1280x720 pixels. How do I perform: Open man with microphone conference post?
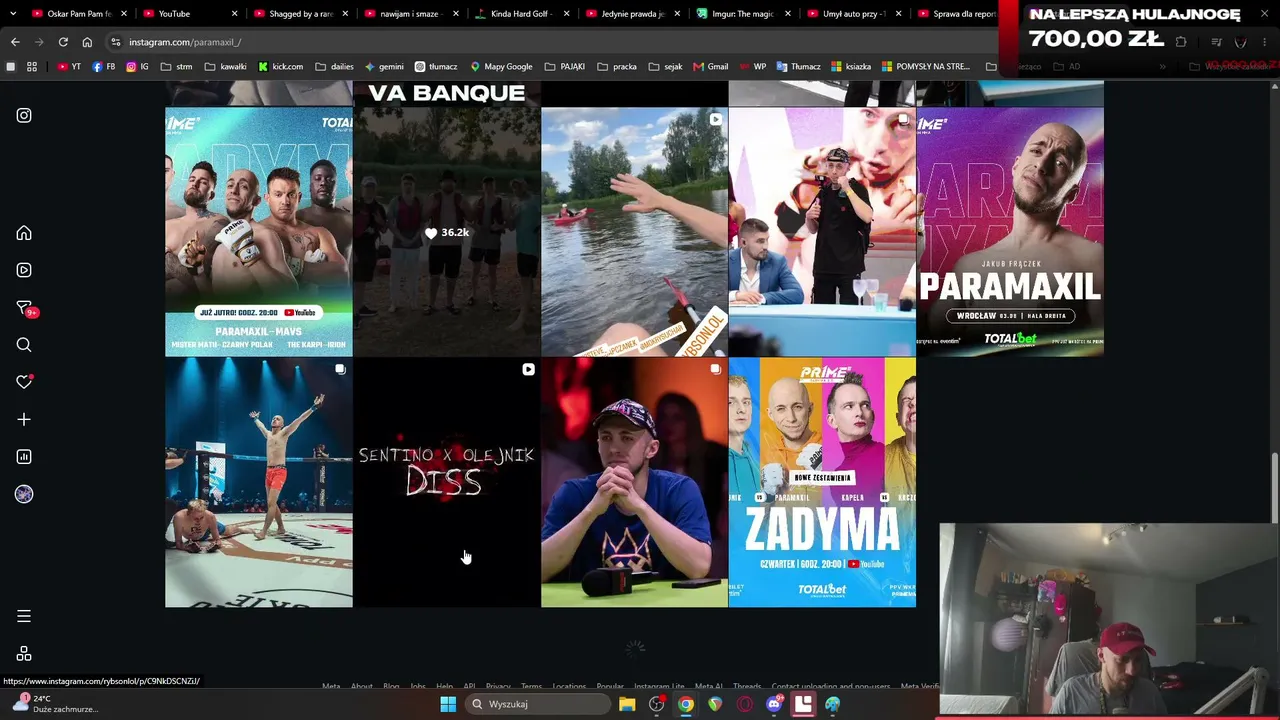822,232
